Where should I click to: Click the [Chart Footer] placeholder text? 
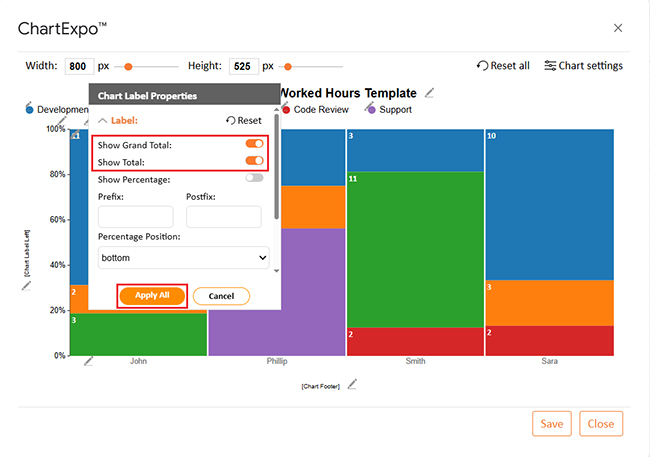[320, 387]
